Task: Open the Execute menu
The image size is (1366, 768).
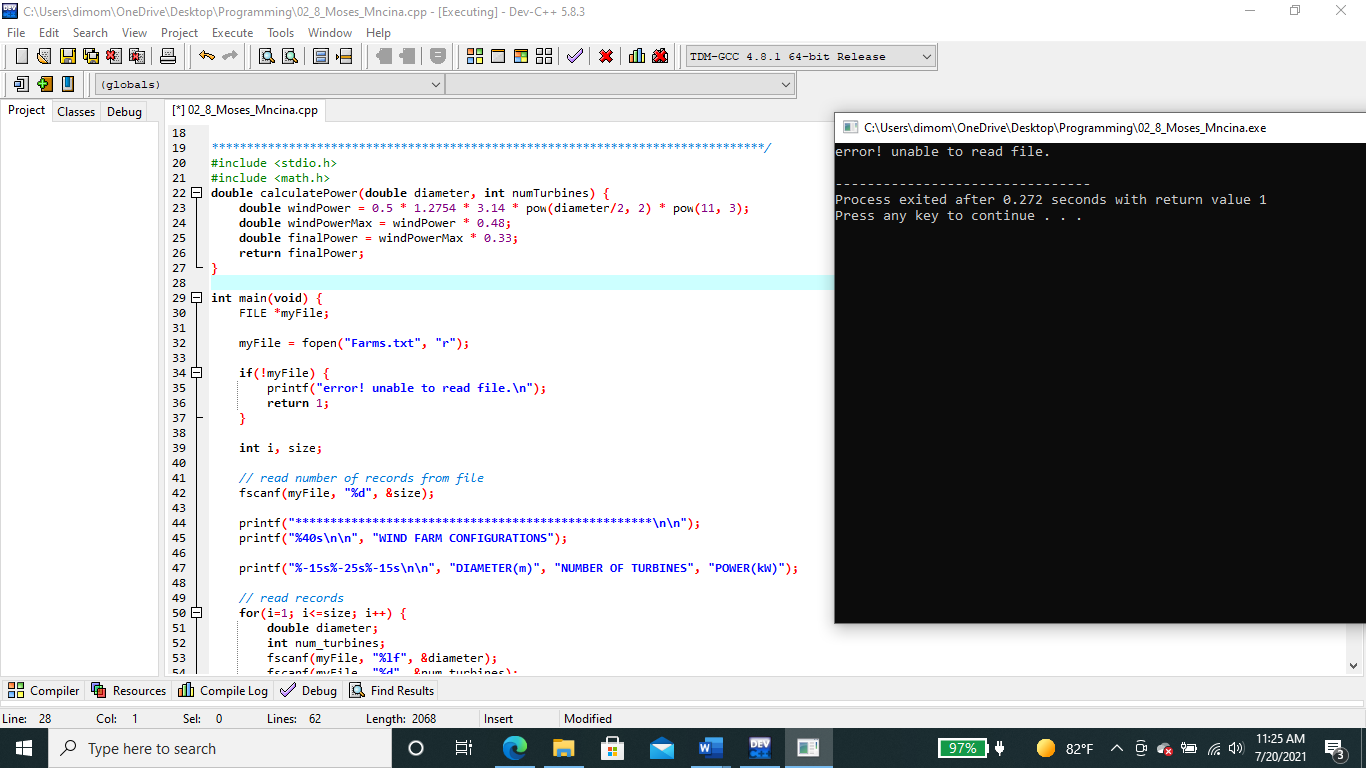Action: point(232,32)
